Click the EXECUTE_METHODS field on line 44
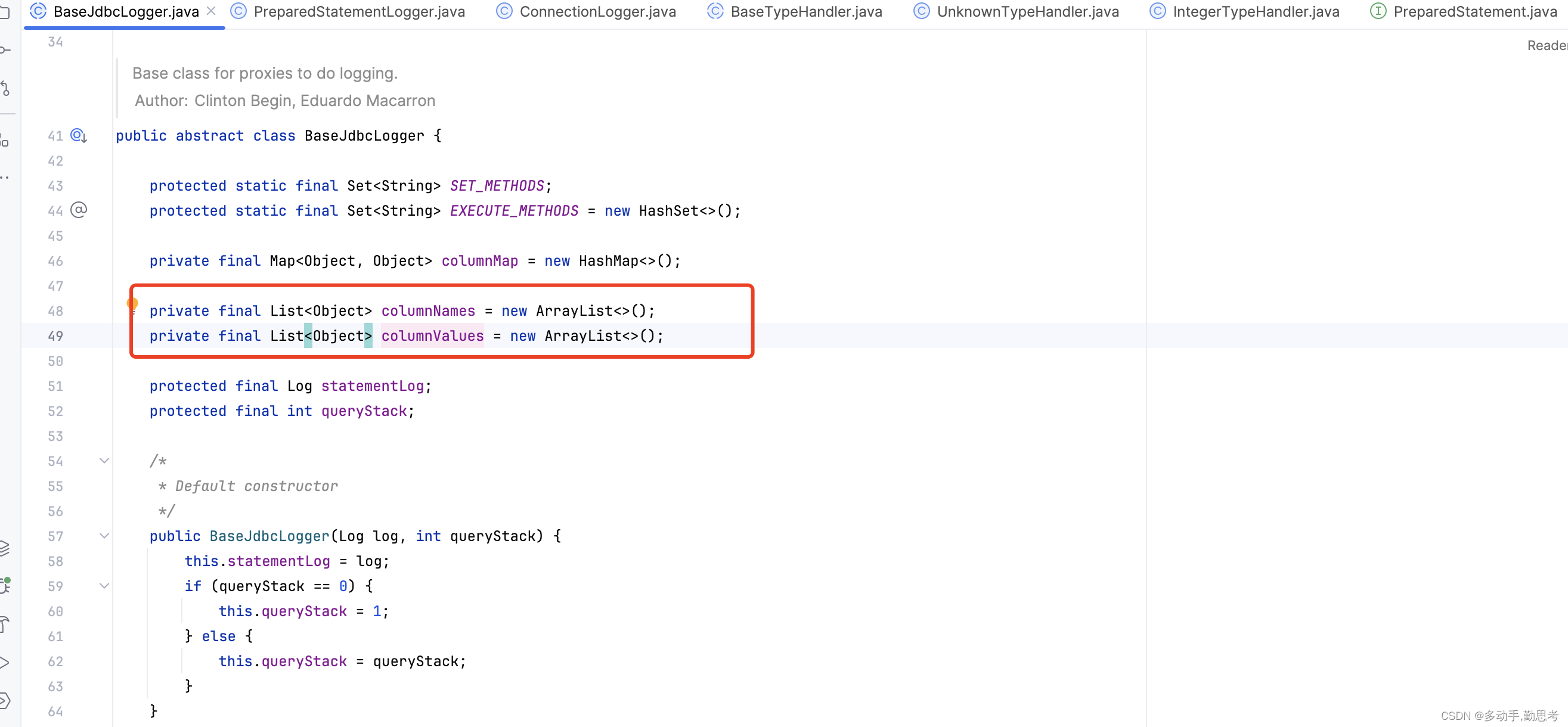1568x727 pixels. (514, 210)
